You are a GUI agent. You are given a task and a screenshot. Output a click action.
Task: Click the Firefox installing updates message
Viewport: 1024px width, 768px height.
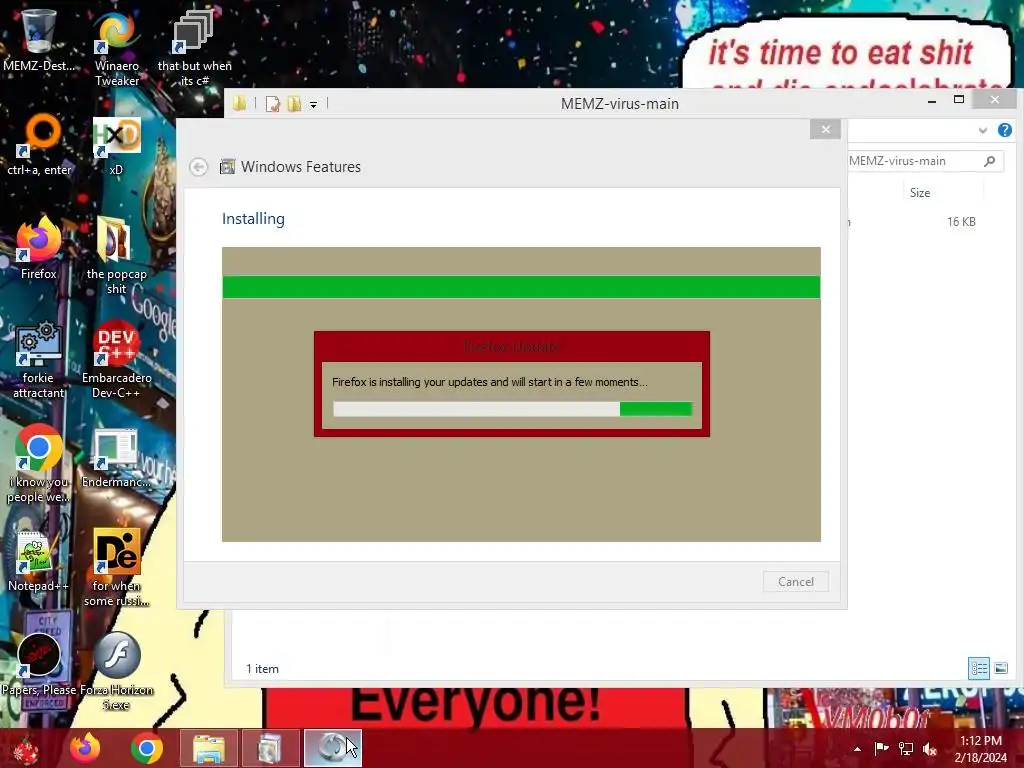[490, 382]
